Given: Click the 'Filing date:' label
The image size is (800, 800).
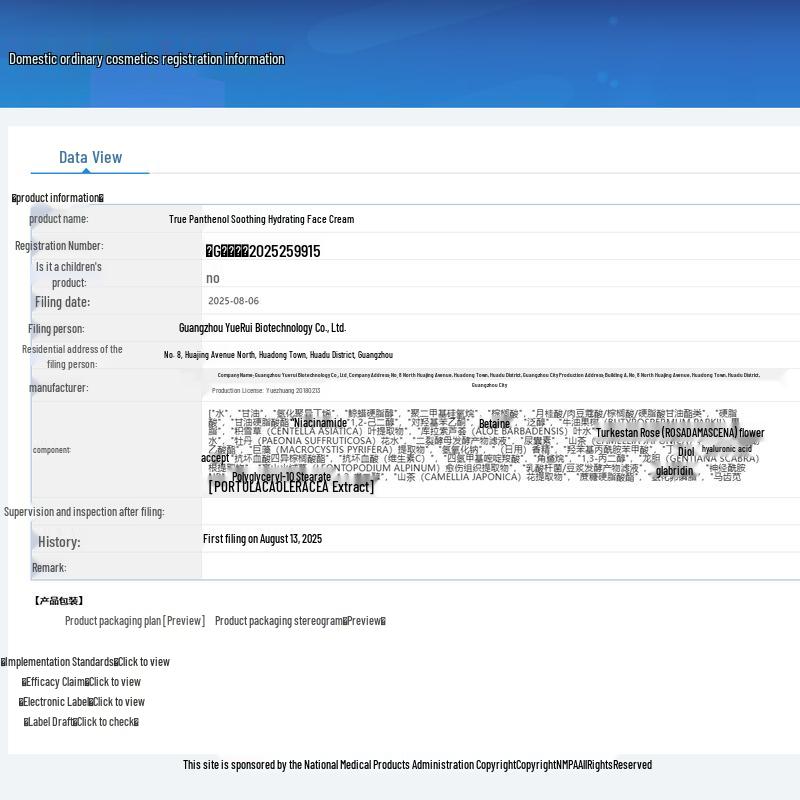Looking at the screenshot, I should click(x=62, y=302).
